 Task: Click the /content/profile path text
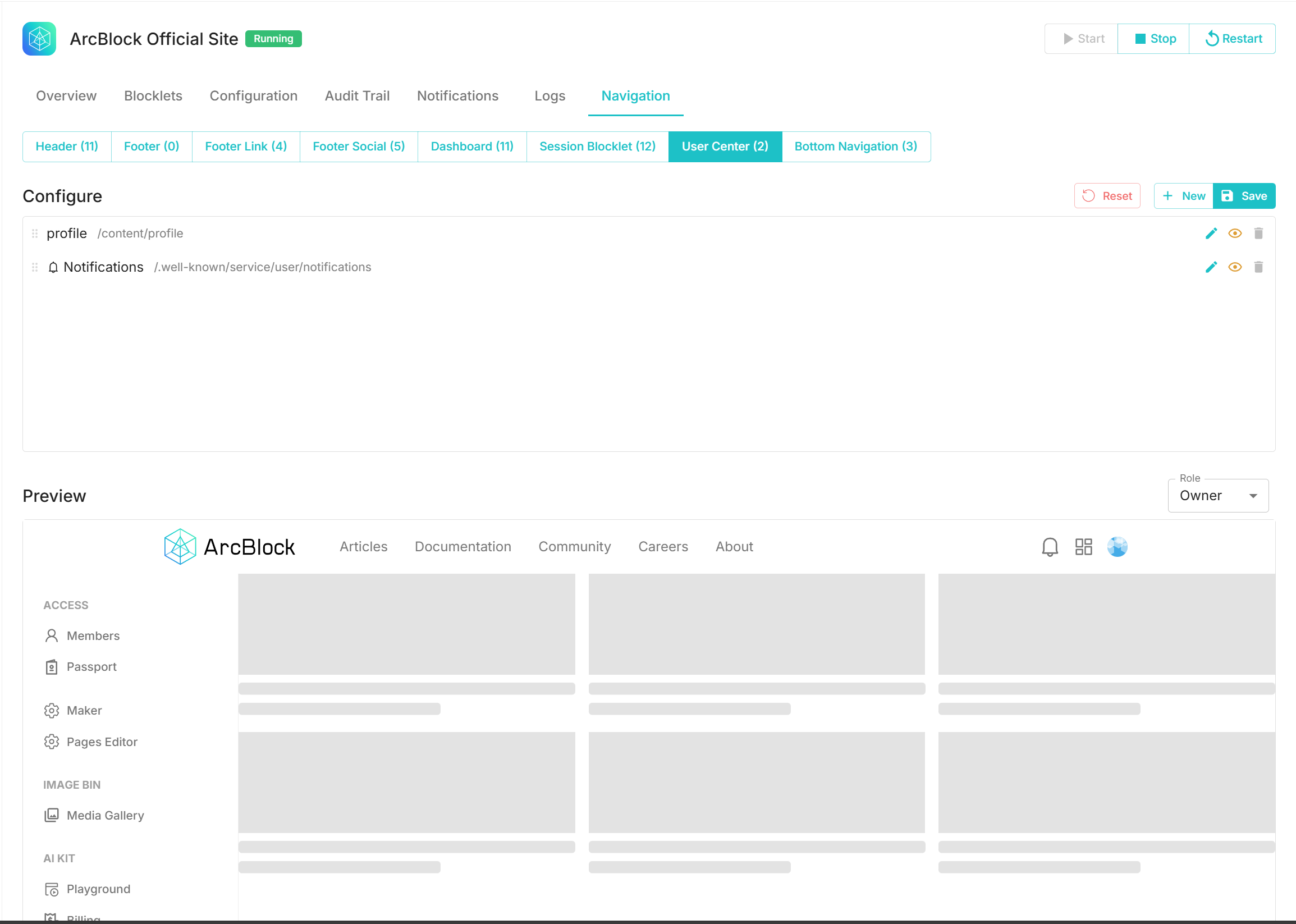coord(140,234)
